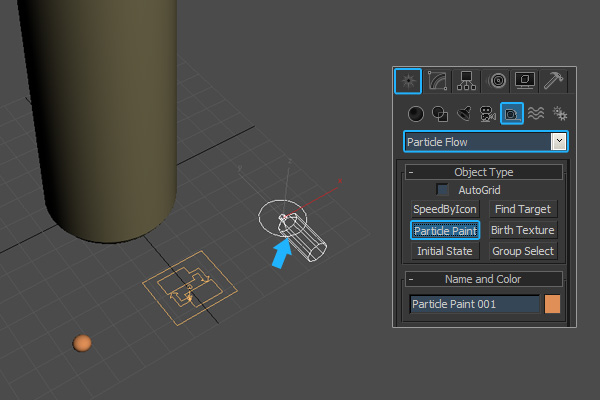600x400 pixels.
Task: Select the Space Warps category icon
Action: [535, 114]
